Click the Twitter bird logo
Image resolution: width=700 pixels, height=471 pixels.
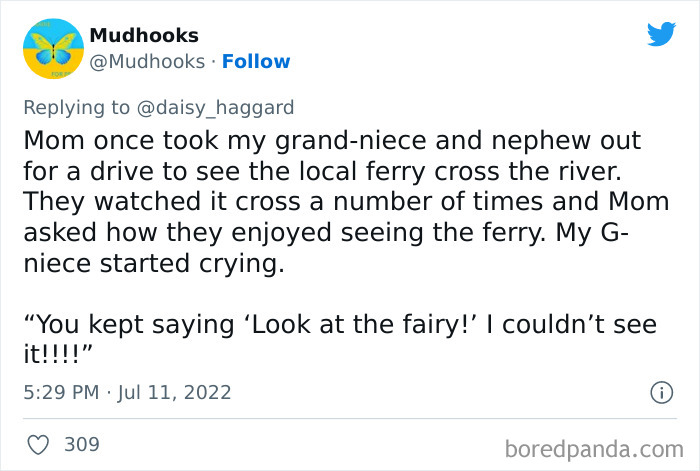click(x=661, y=35)
